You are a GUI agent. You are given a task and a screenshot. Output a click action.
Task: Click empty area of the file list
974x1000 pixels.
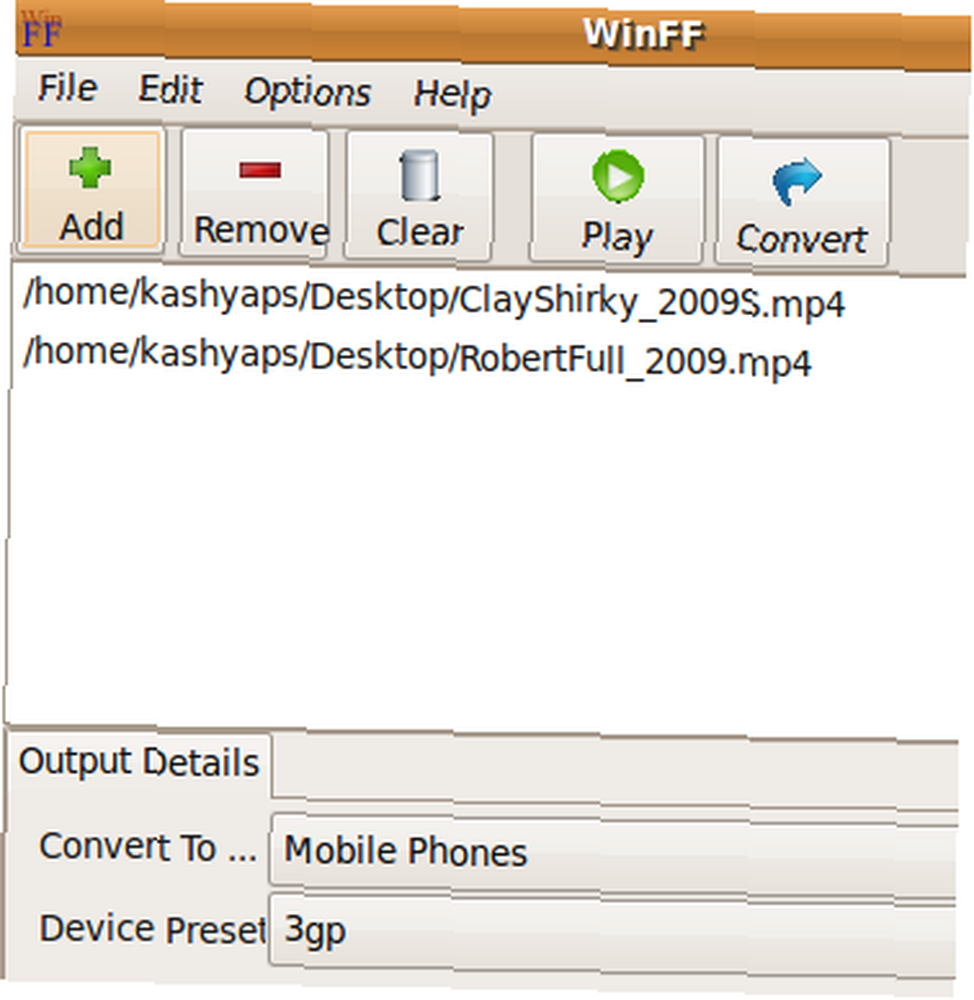[485, 548]
